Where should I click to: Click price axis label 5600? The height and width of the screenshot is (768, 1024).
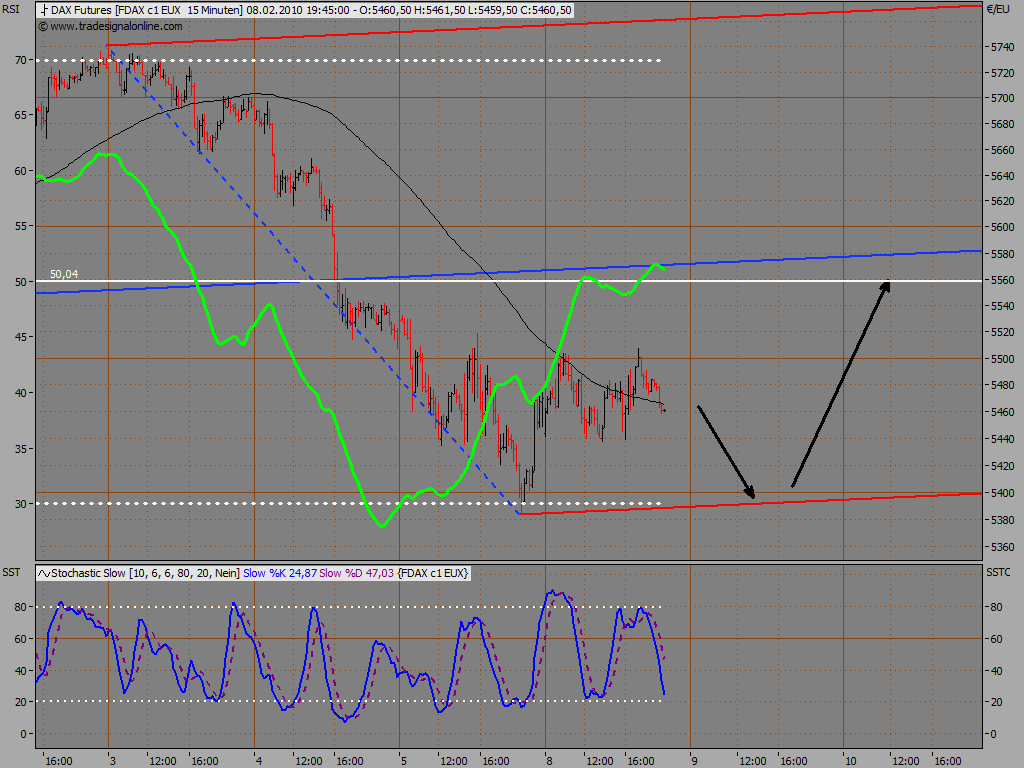(x=1002, y=227)
